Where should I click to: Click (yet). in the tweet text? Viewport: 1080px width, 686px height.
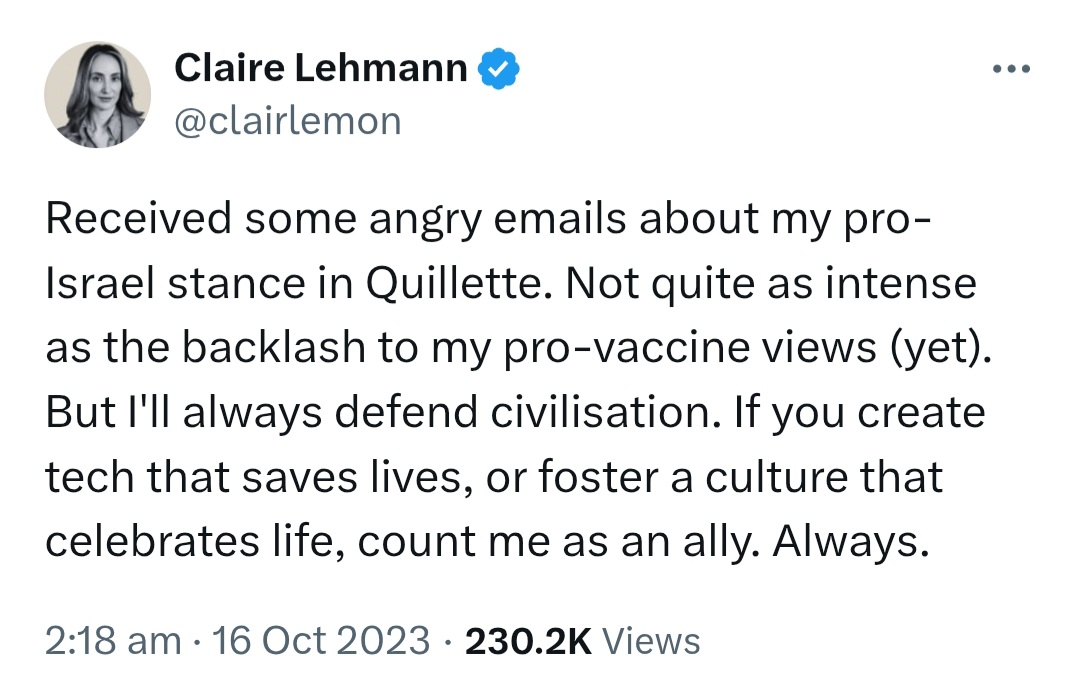click(941, 347)
